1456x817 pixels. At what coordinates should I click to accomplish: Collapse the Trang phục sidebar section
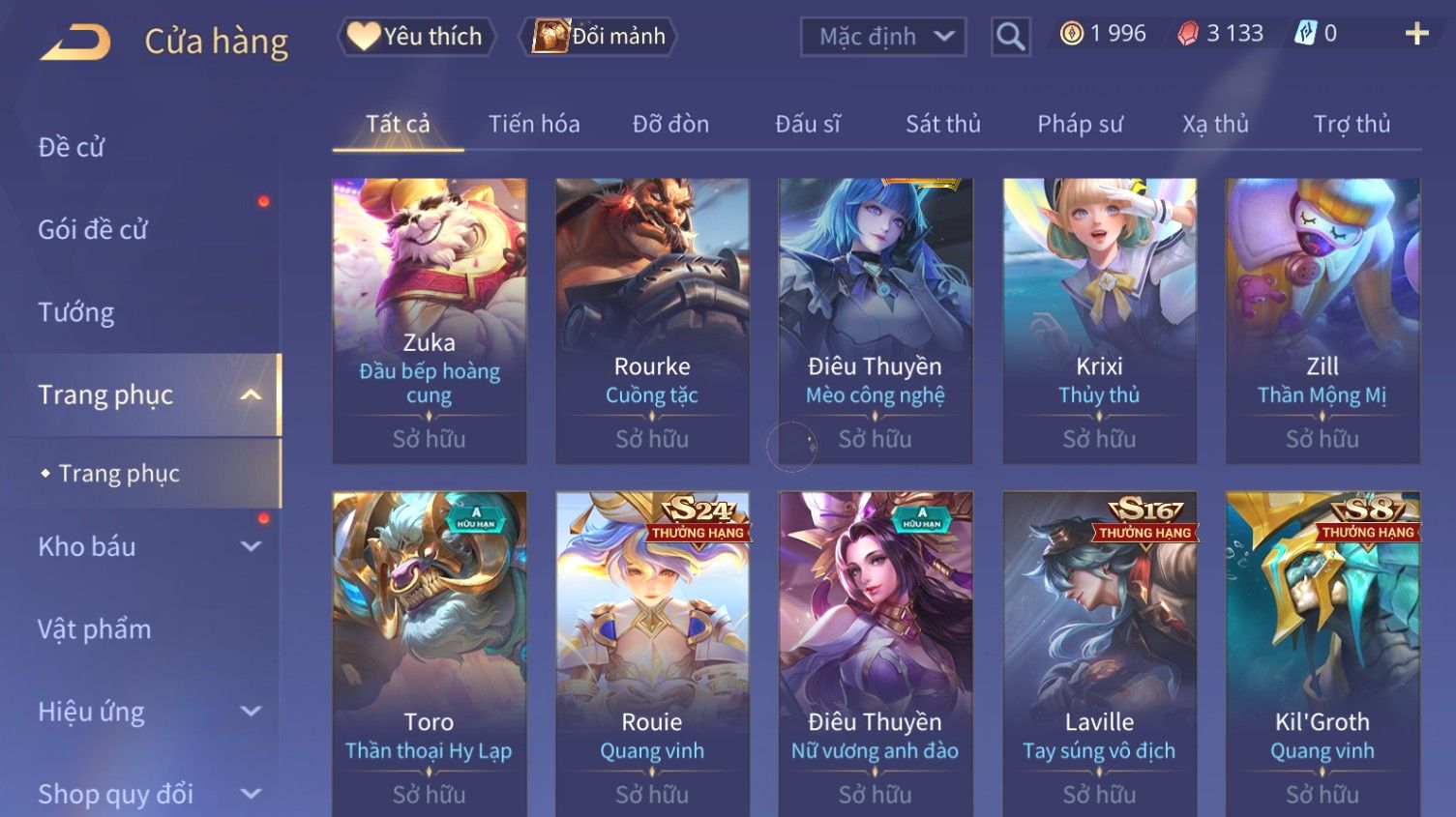click(251, 394)
